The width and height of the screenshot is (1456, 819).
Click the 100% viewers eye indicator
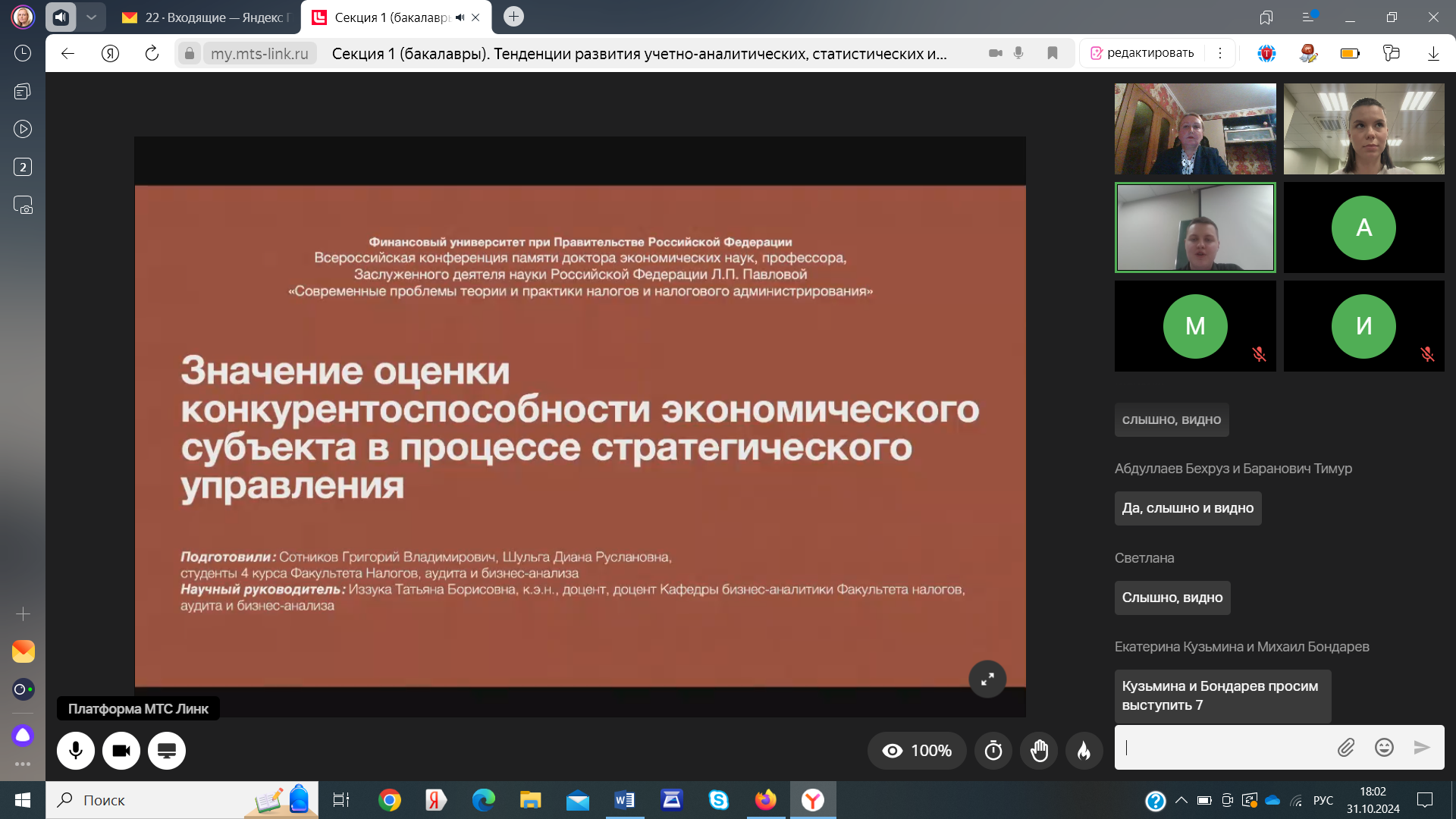917,751
